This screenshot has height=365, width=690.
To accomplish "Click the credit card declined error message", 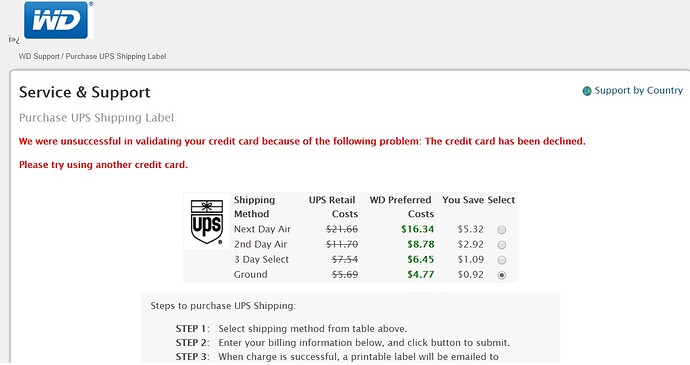I will 302,141.
